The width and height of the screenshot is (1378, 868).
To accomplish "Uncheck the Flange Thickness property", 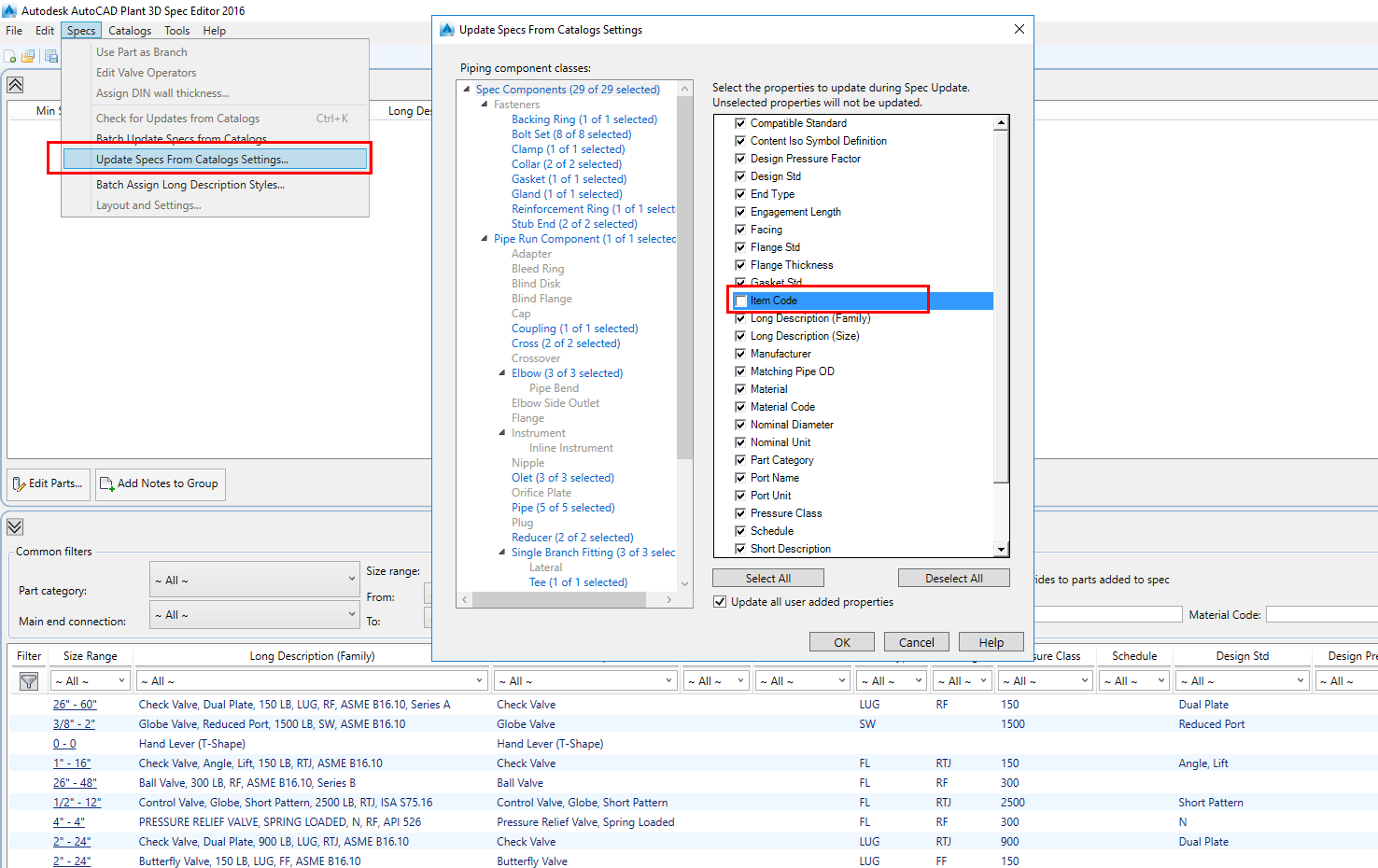I will pyautogui.click(x=740, y=264).
